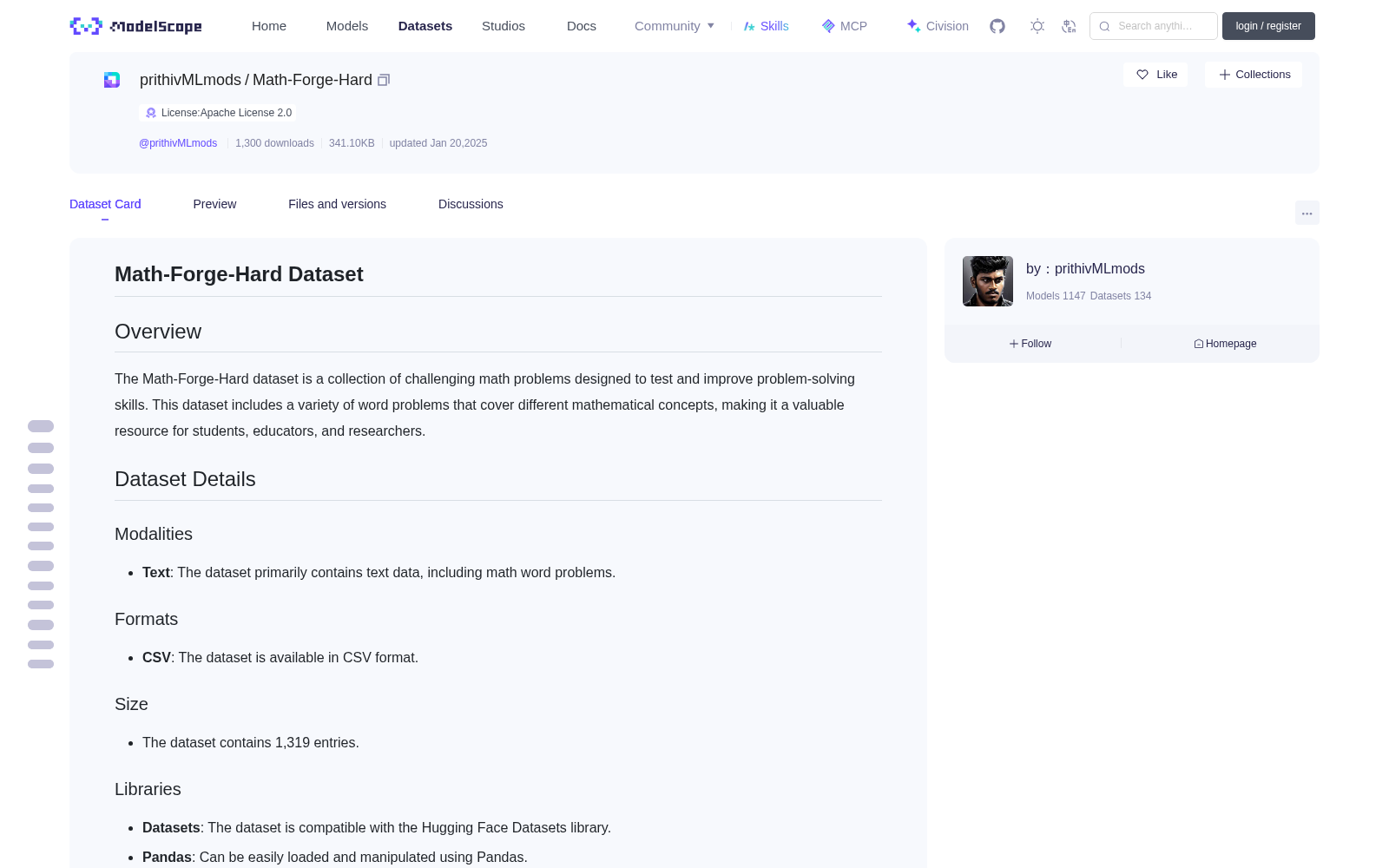
Task: Click the Dataset Details heading
Action: click(x=185, y=479)
